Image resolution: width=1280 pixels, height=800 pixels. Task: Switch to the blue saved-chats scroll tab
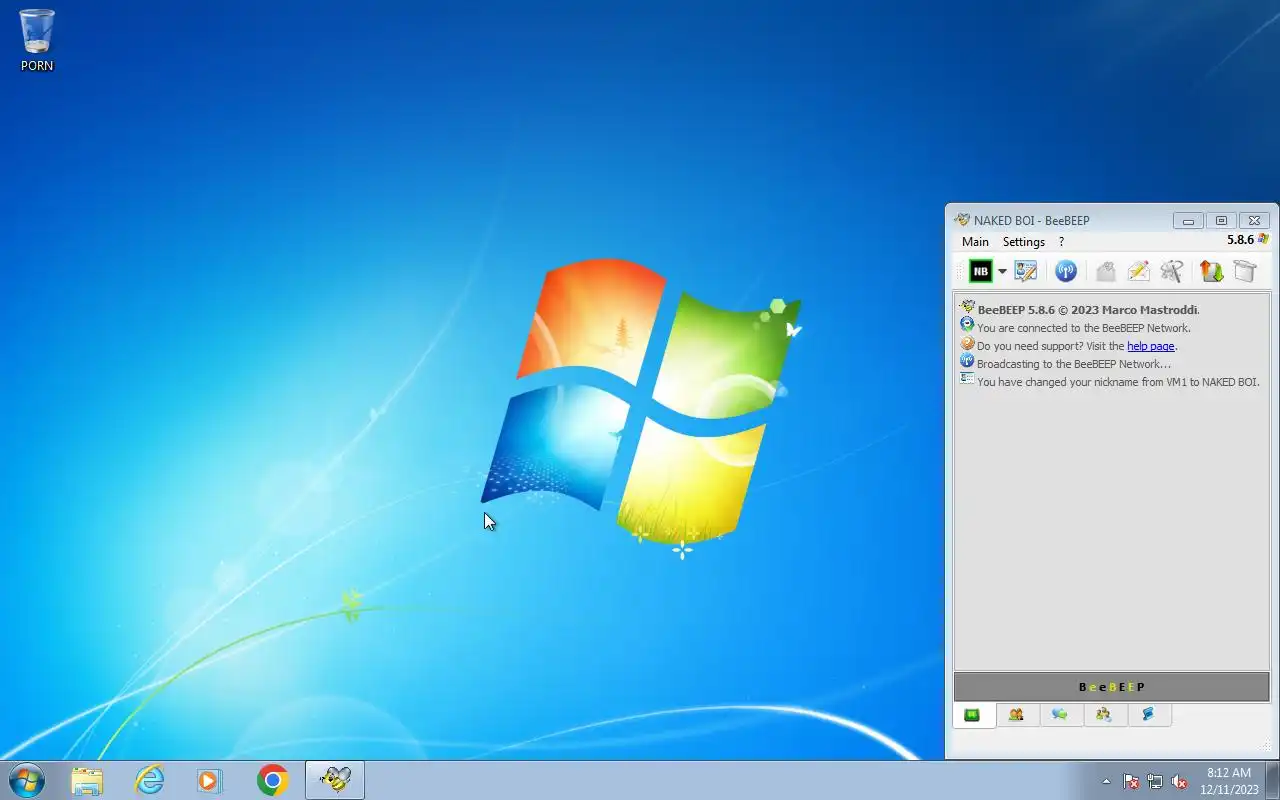[1149, 715]
